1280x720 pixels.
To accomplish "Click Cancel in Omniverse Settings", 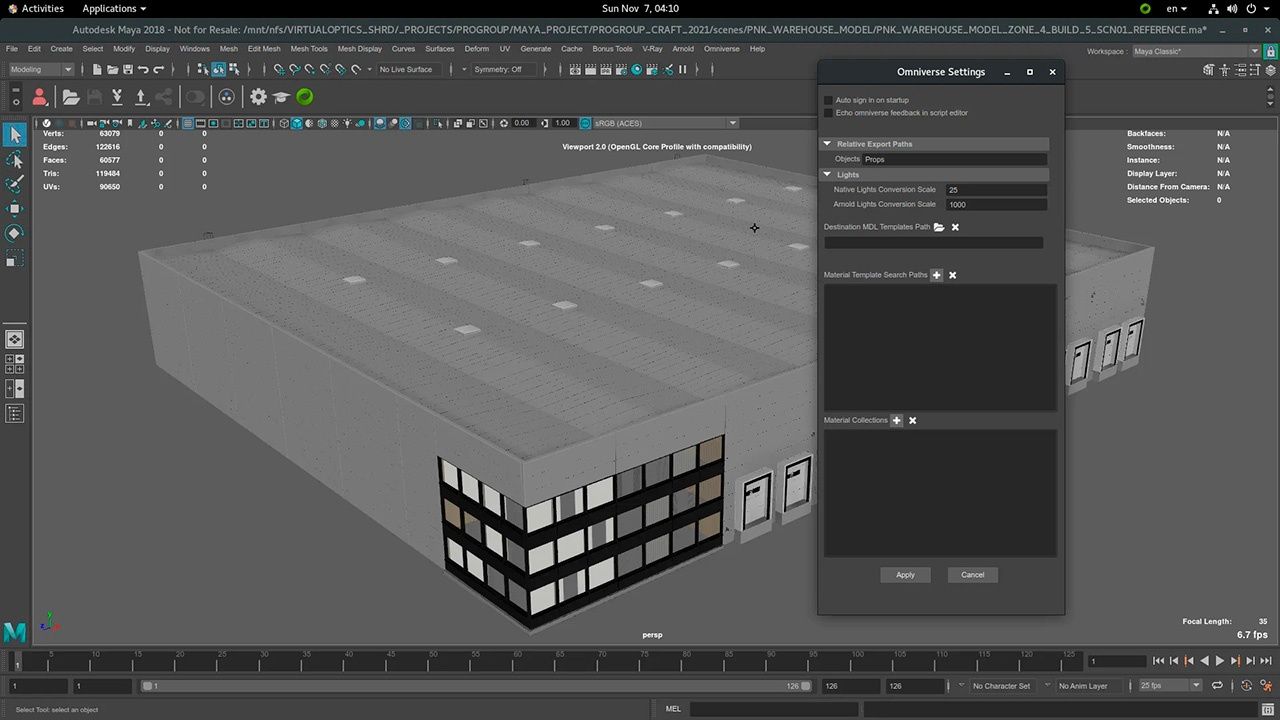I will pos(972,575).
